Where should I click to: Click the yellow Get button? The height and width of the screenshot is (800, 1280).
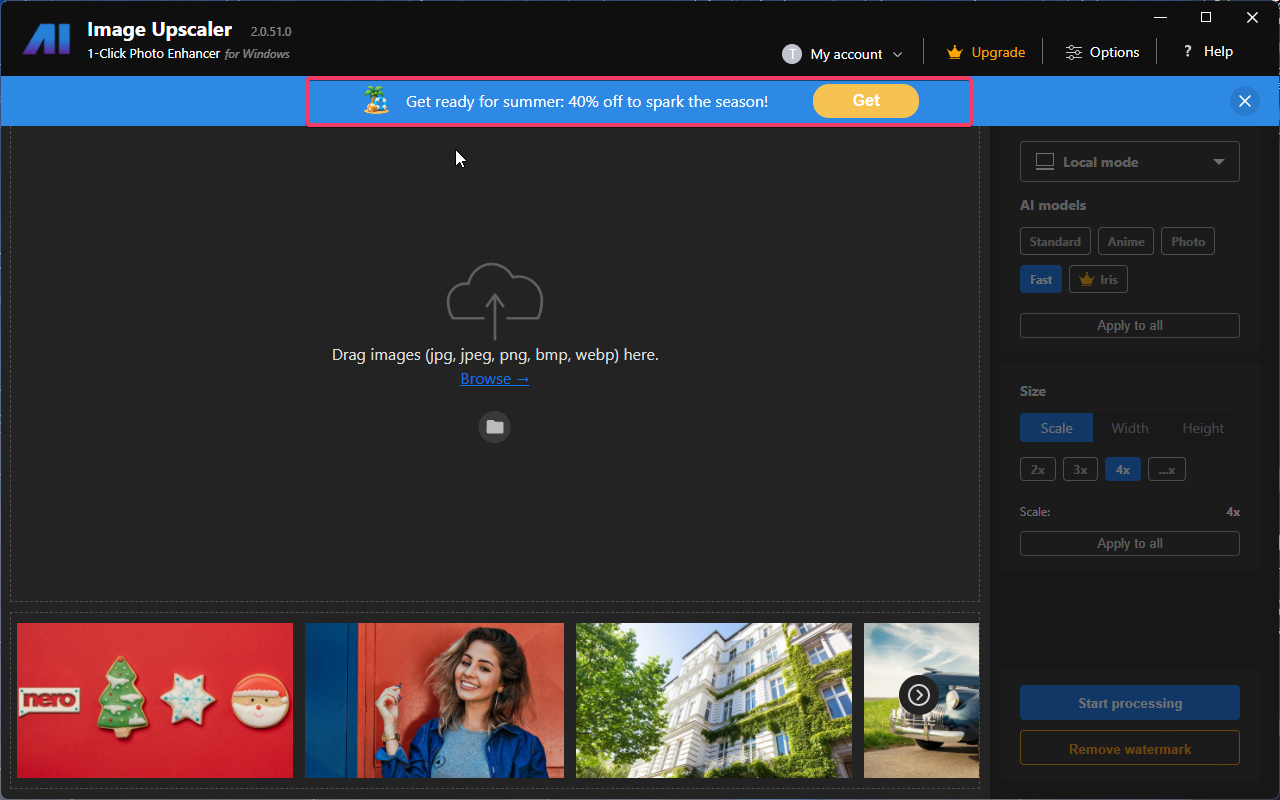click(866, 101)
